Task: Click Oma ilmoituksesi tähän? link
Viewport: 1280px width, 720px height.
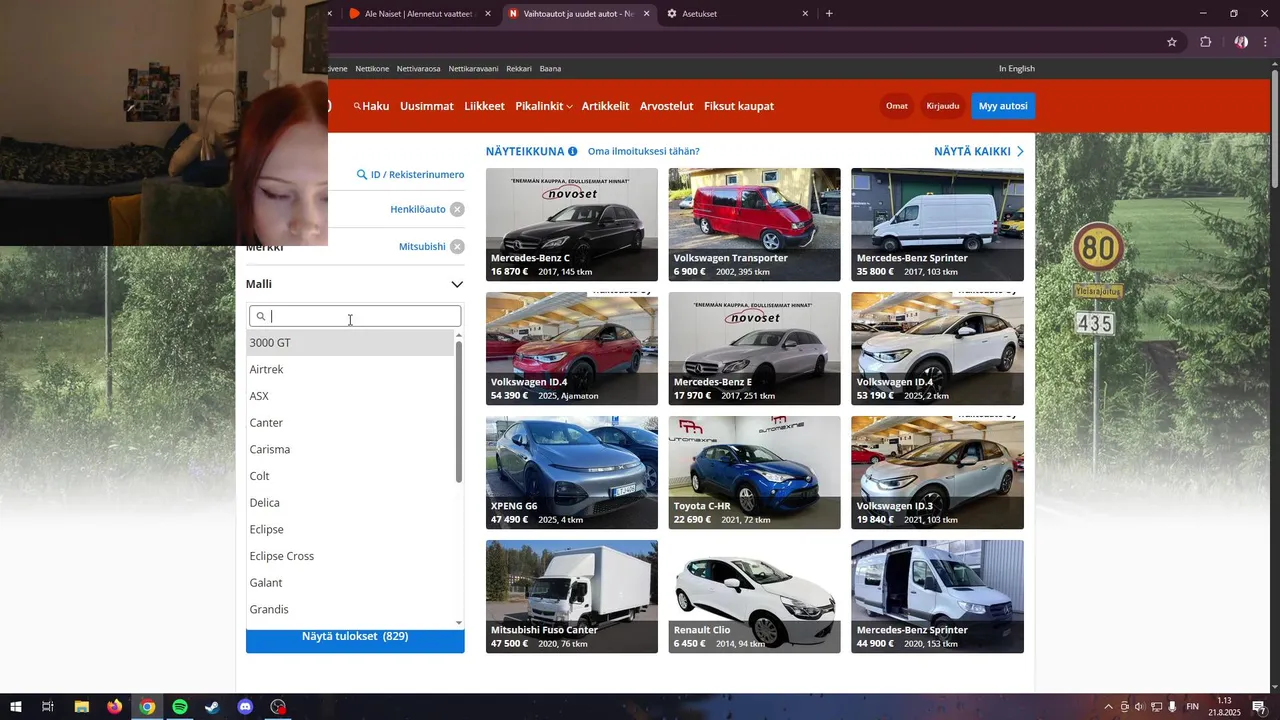Action: 644,152
